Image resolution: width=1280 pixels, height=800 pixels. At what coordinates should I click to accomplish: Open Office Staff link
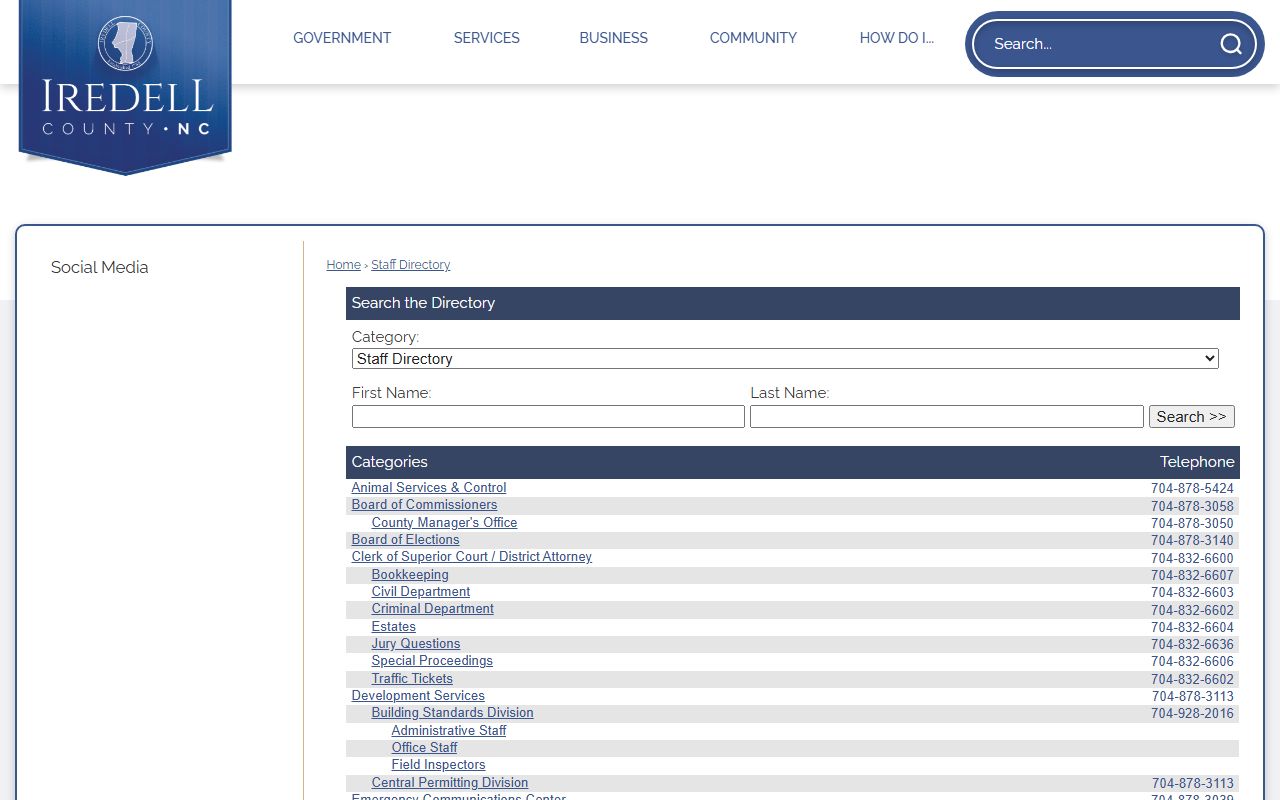point(424,748)
